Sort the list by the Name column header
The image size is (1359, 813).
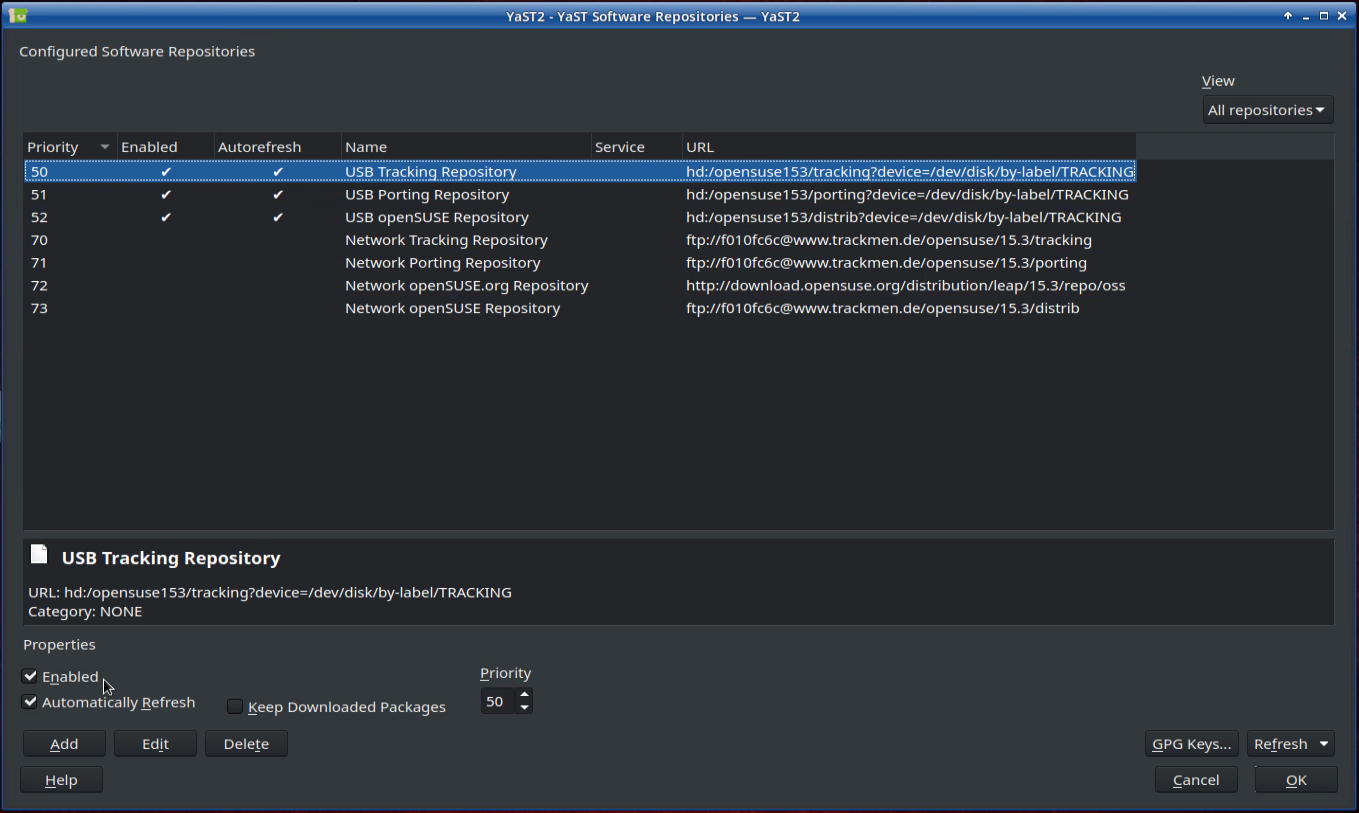coord(465,147)
